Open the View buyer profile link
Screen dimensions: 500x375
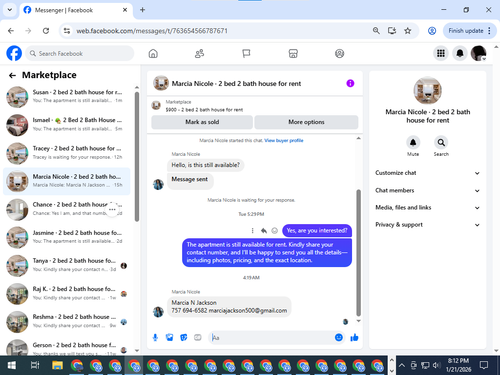tap(284, 140)
